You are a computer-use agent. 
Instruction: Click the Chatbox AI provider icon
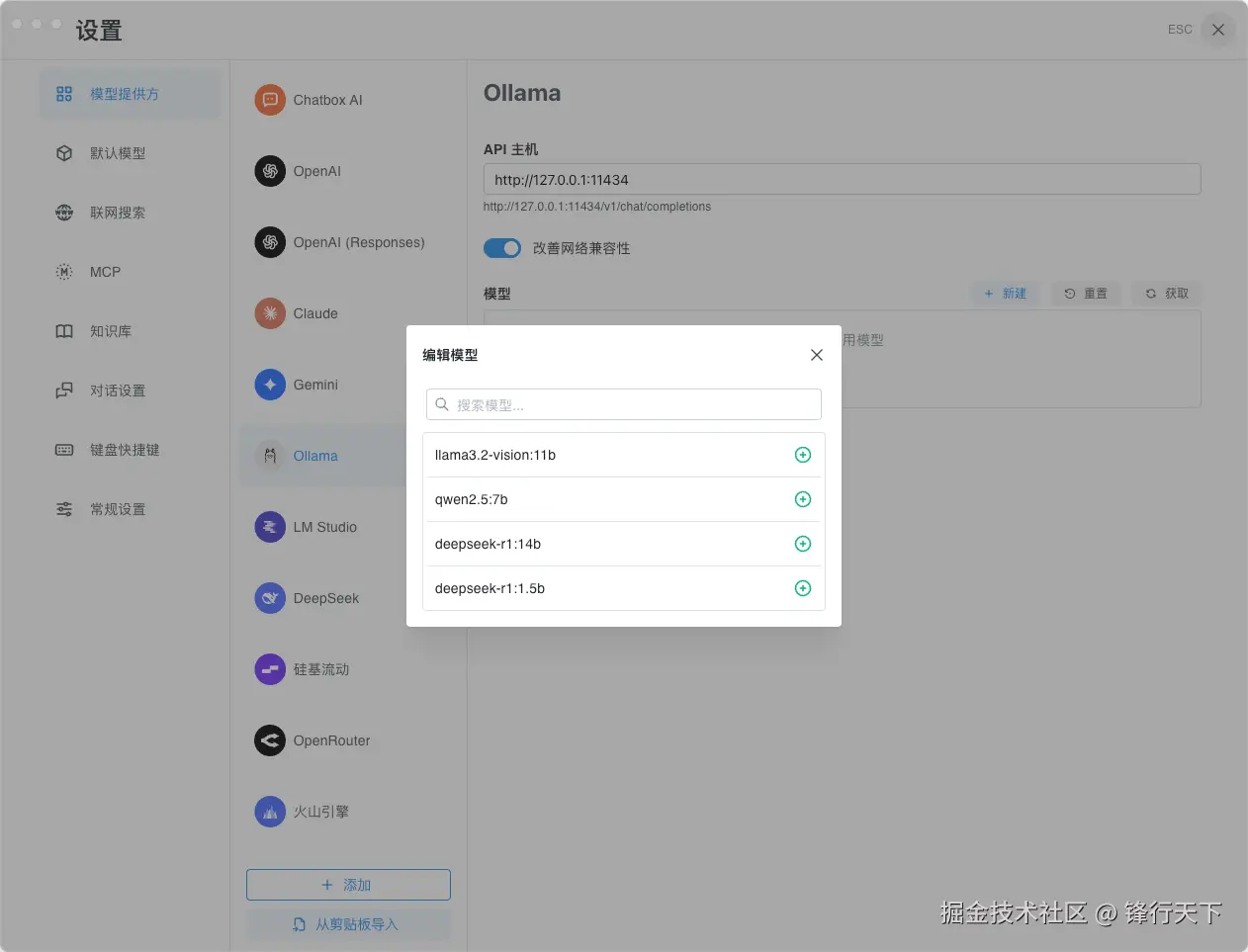pos(270,100)
